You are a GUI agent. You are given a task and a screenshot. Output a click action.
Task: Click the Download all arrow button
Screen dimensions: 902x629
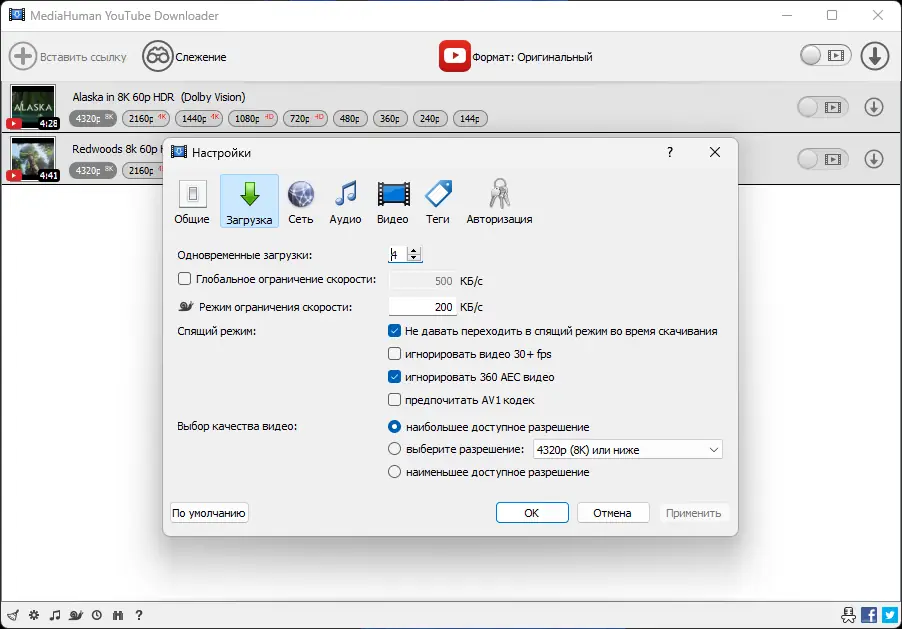[x=874, y=56]
